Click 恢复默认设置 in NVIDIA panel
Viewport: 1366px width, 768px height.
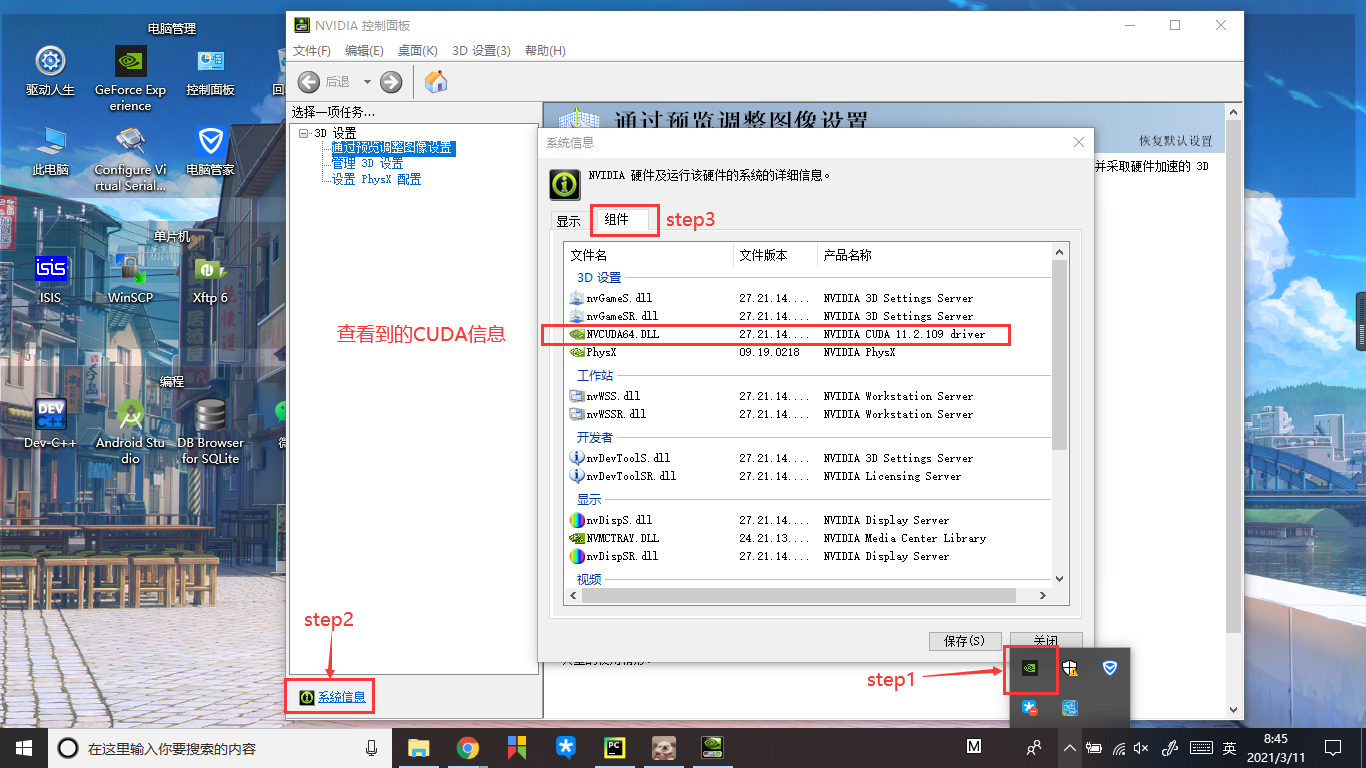[x=1175, y=141]
